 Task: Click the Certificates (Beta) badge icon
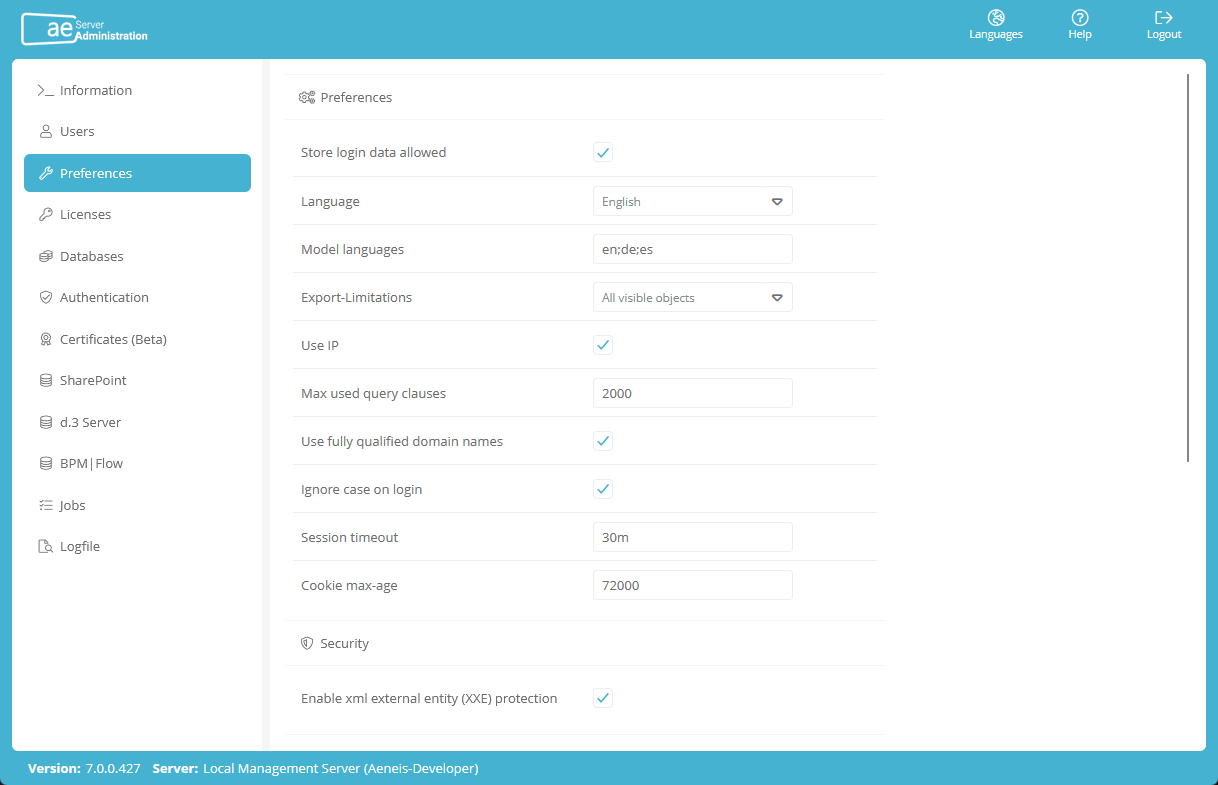pos(45,340)
